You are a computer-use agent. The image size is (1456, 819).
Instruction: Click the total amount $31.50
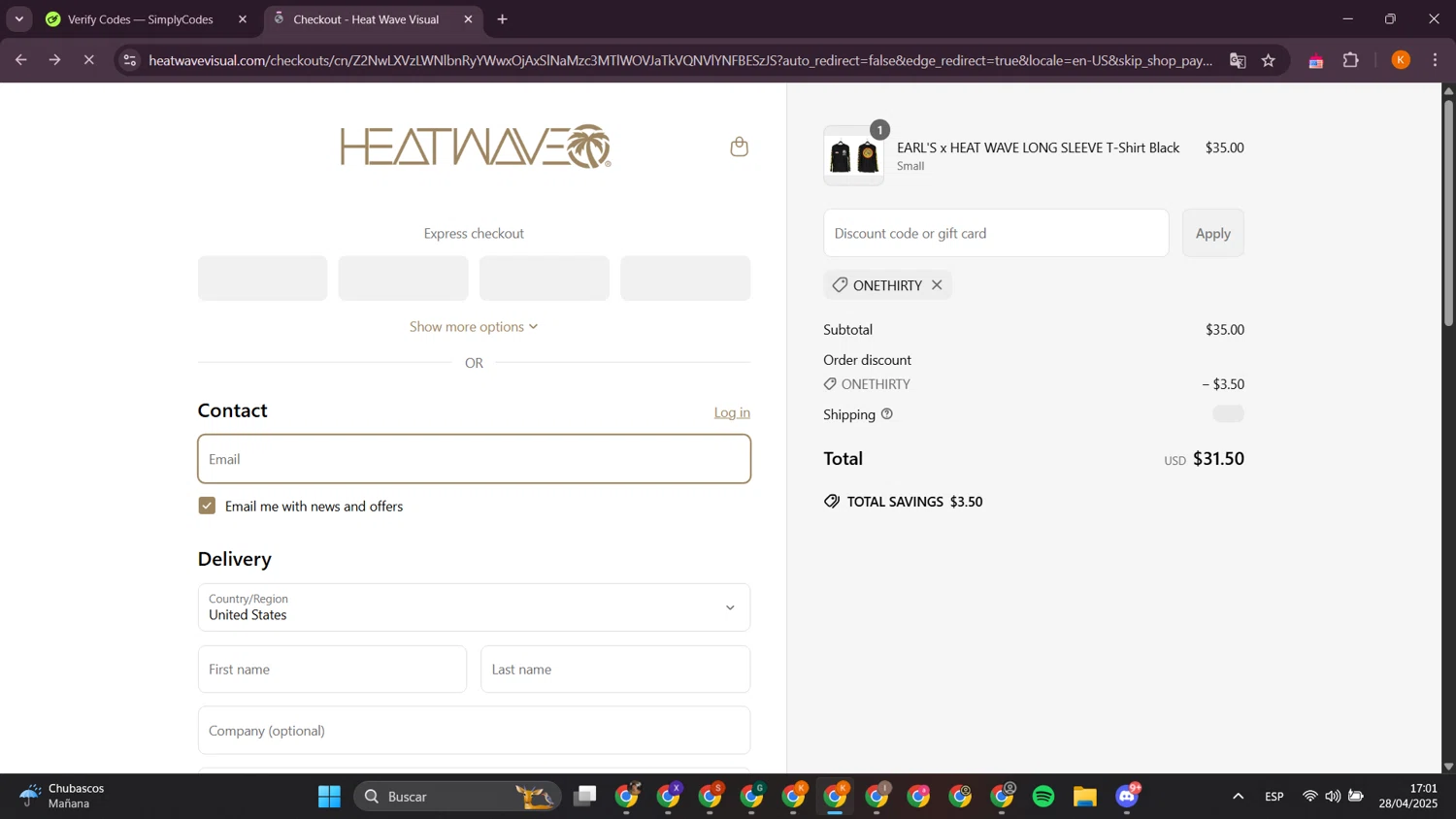[1218, 458]
